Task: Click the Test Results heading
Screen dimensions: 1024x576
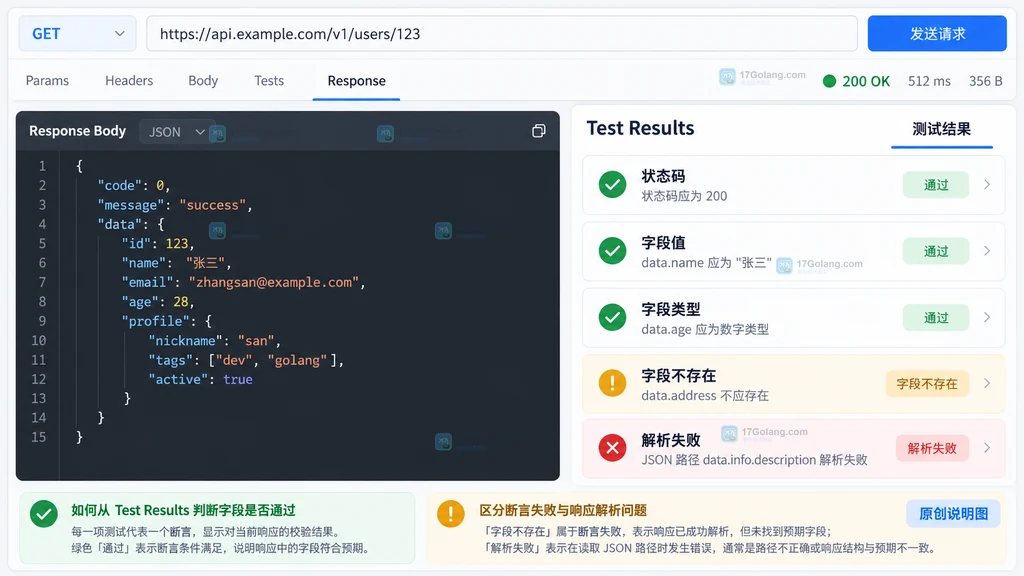Action: pos(640,128)
